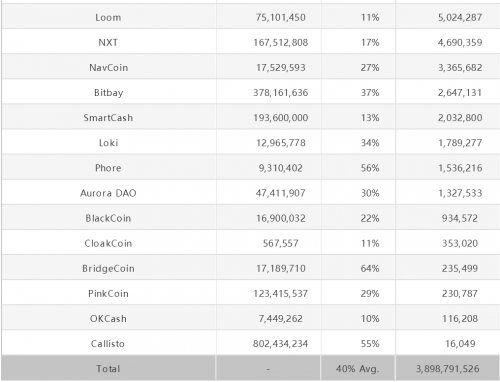
Task: Click the Aurora DAO name cell
Action: [x=108, y=193]
